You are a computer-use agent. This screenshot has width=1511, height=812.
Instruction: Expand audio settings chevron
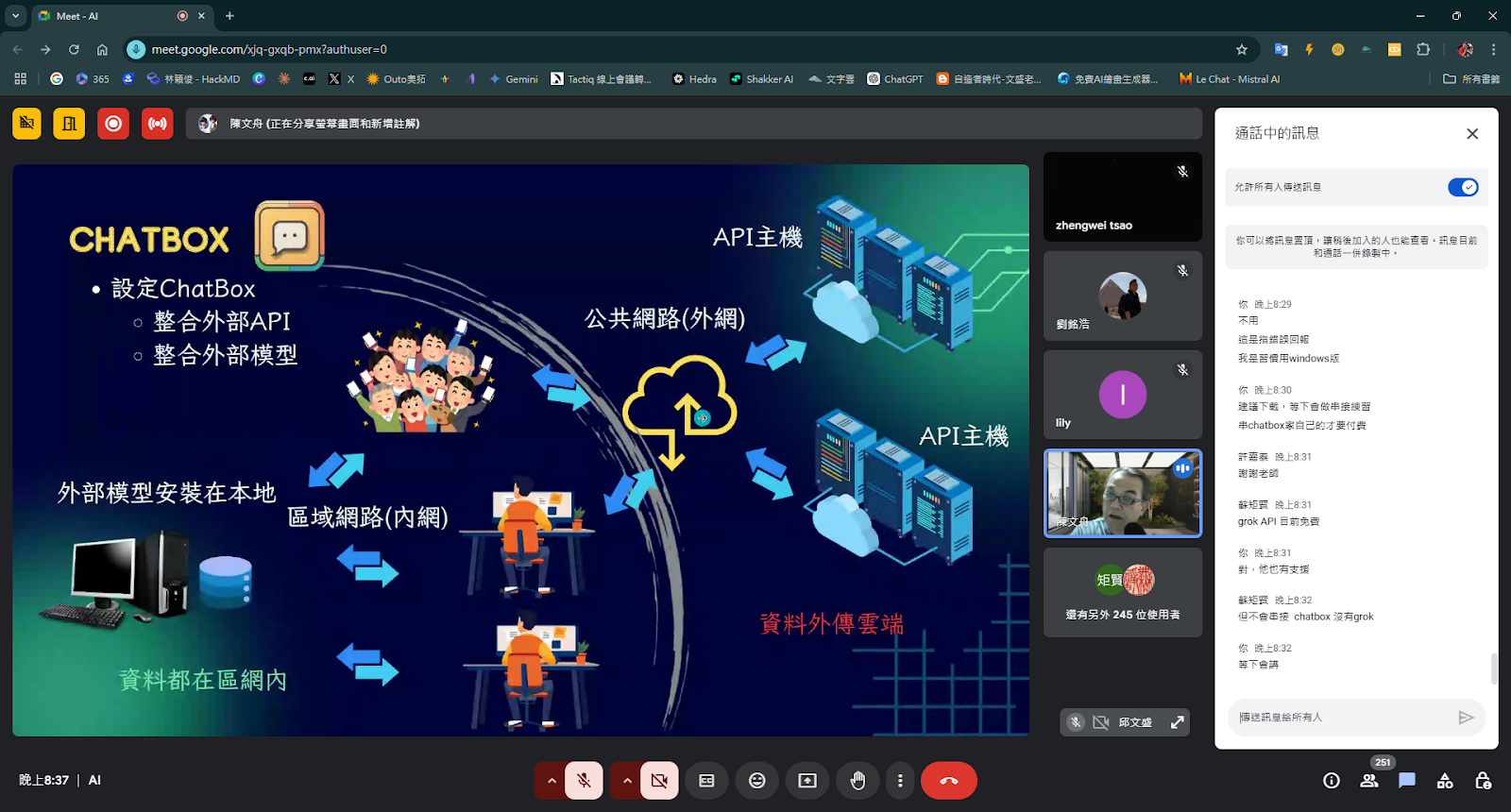552,781
